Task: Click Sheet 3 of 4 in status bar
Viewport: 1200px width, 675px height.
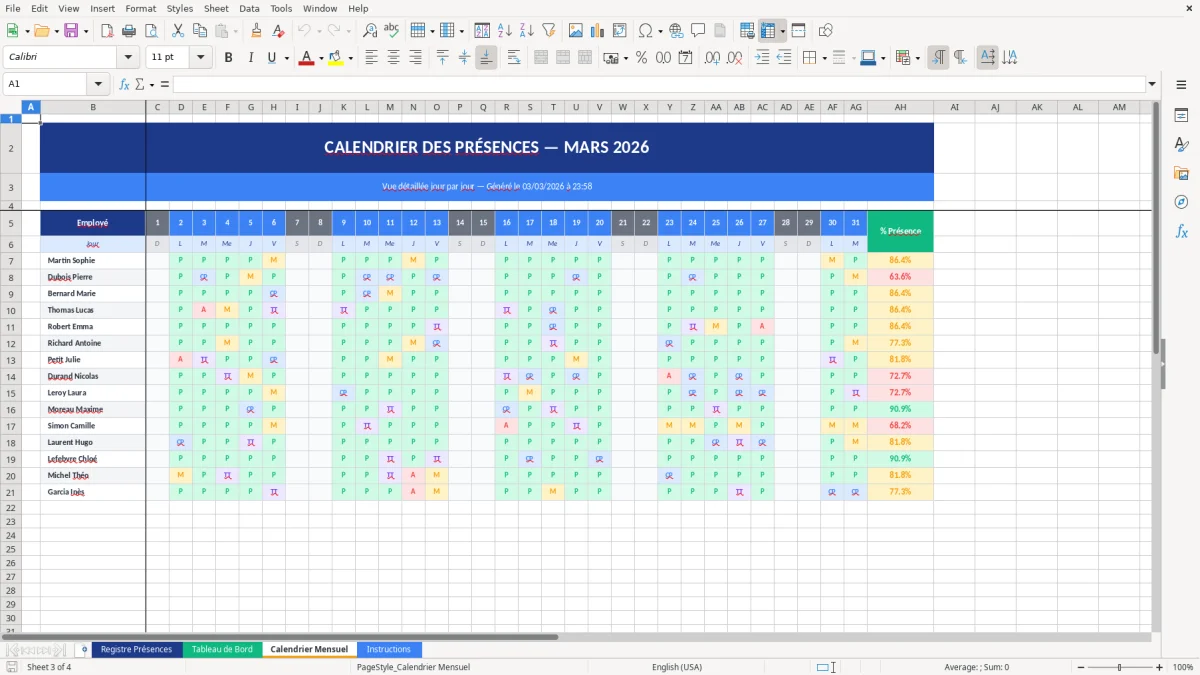Action: 49,667
